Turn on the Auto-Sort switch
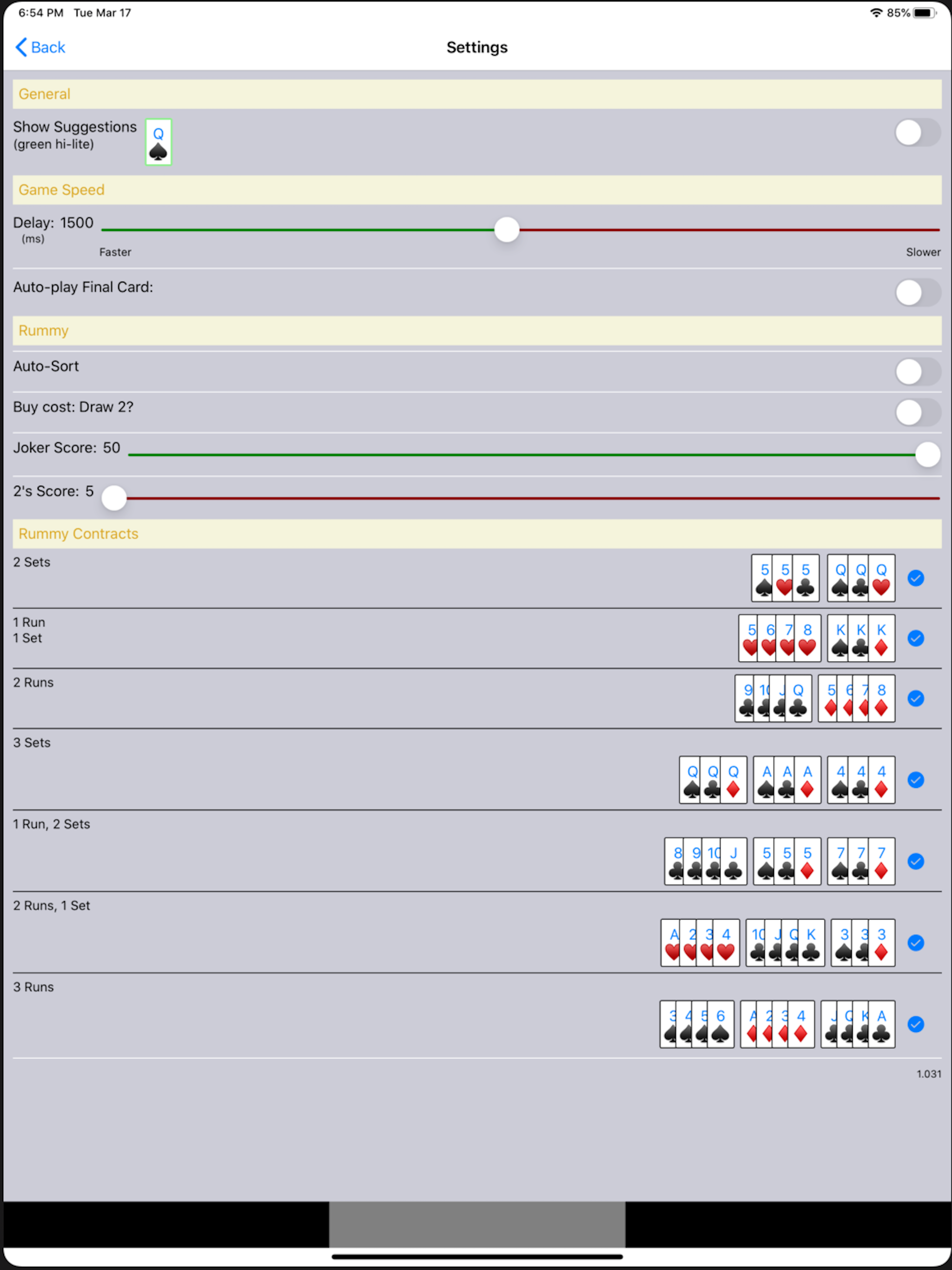This screenshot has width=952, height=1270. [918, 372]
